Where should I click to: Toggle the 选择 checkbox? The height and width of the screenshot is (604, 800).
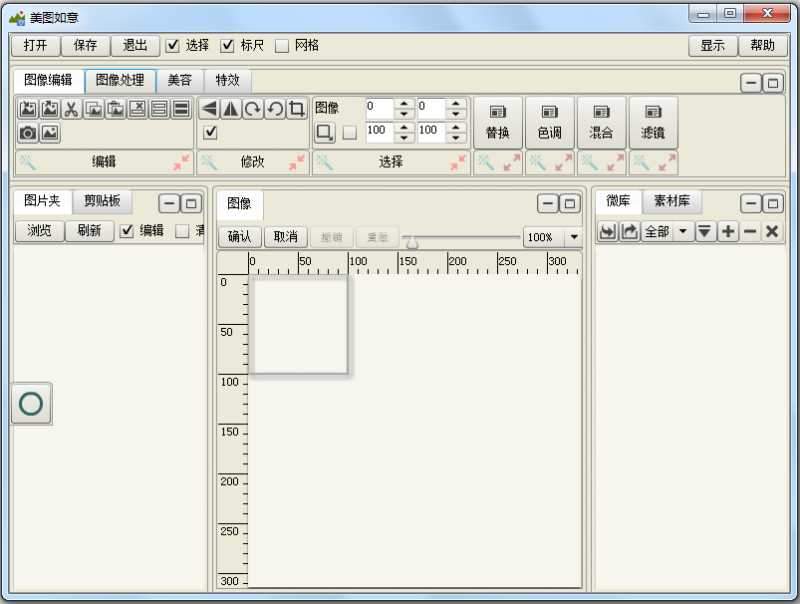173,45
